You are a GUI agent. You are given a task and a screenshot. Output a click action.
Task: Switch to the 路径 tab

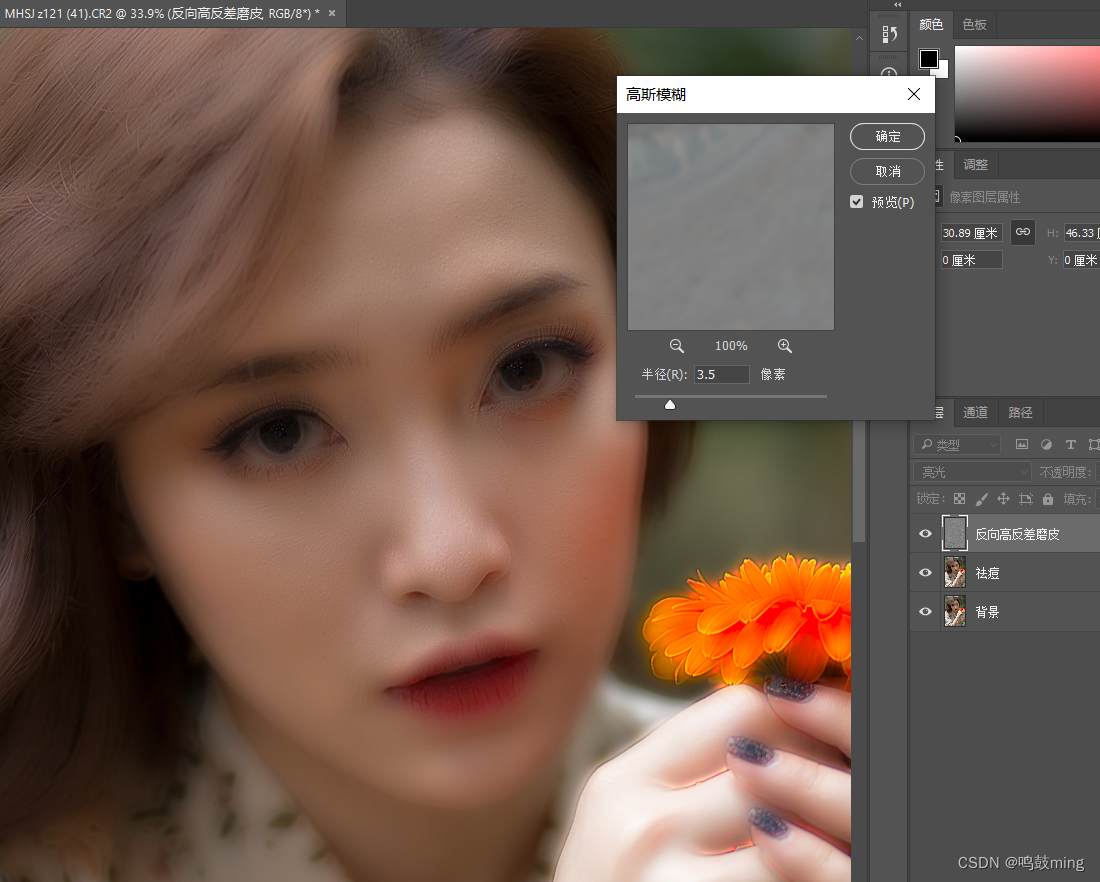(x=1020, y=413)
